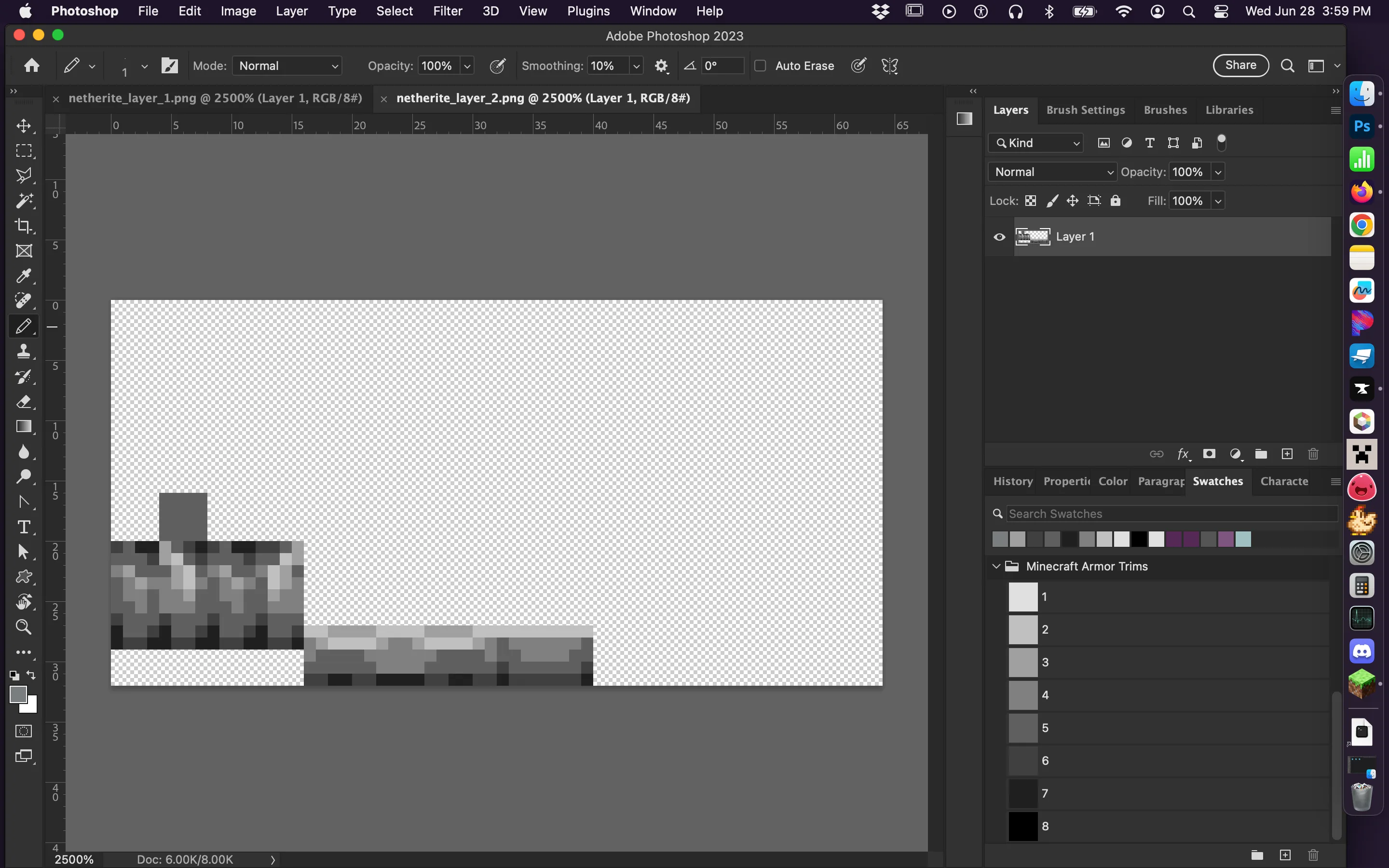Select the Eyedropper tool
This screenshot has height=868, width=1389.
[24, 276]
